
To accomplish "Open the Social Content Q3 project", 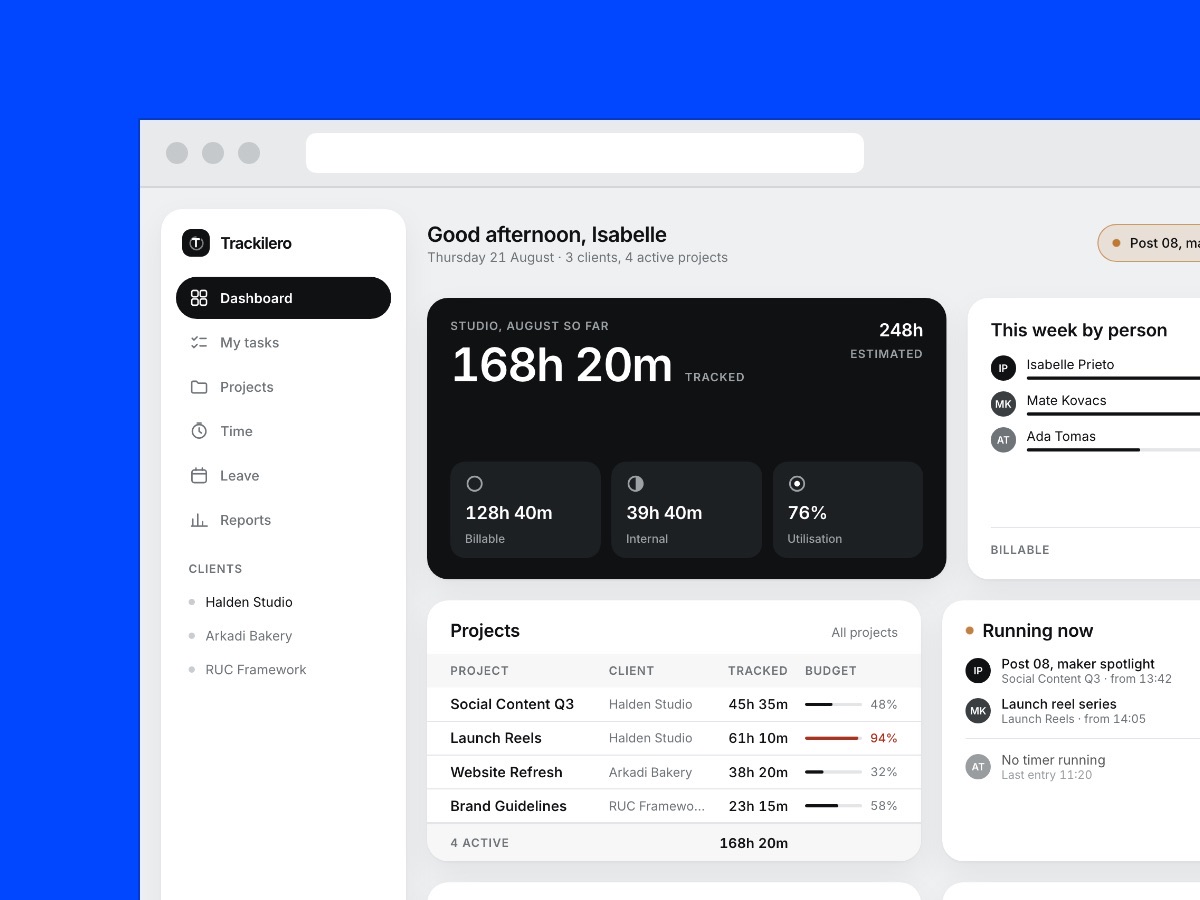I will click(x=512, y=704).
